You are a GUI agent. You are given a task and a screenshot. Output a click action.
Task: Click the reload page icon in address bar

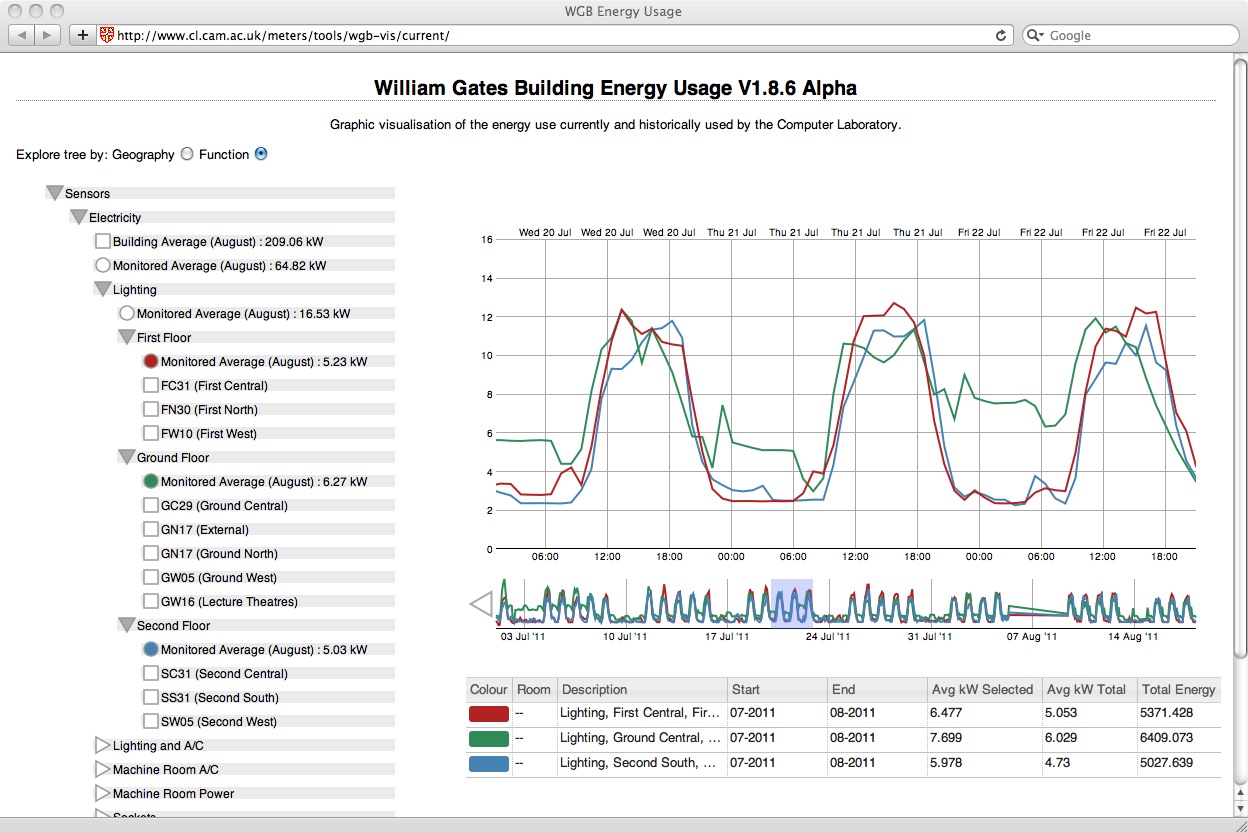(x=1000, y=35)
